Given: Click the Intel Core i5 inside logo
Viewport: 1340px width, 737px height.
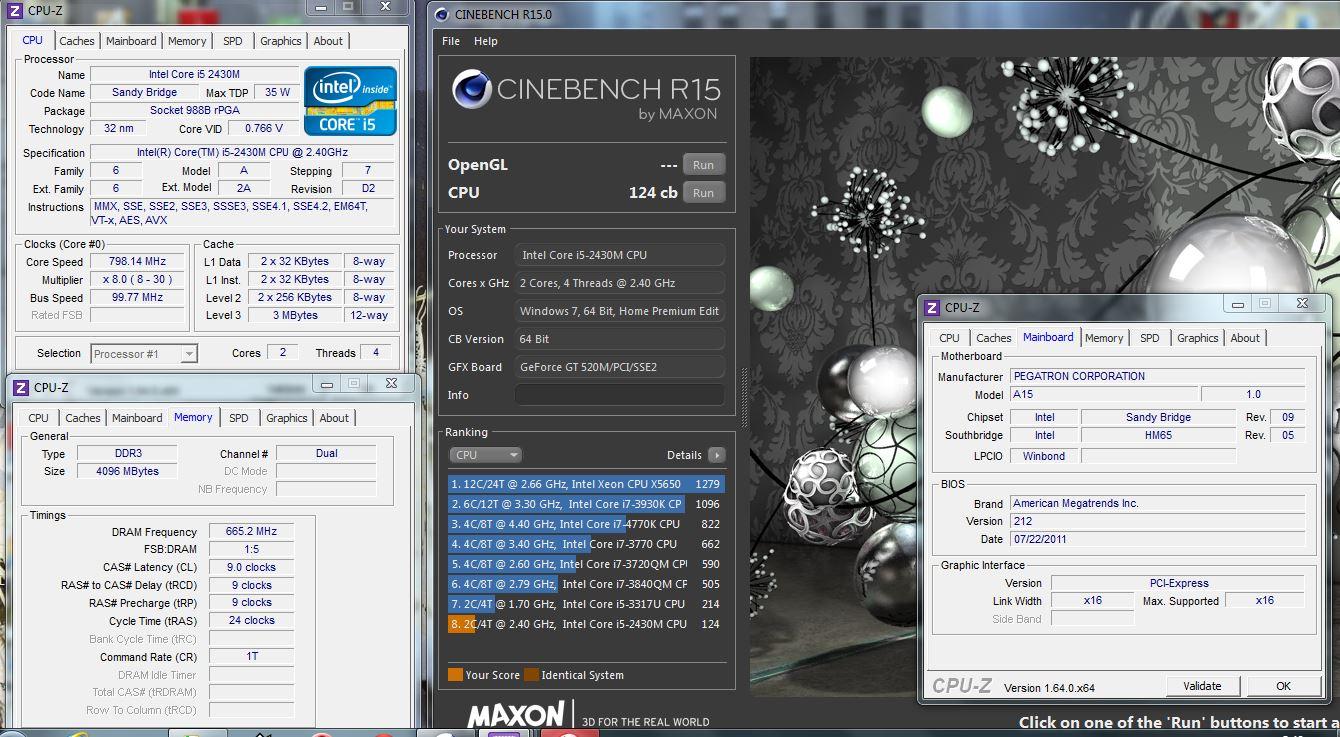Looking at the screenshot, I should tap(350, 101).
